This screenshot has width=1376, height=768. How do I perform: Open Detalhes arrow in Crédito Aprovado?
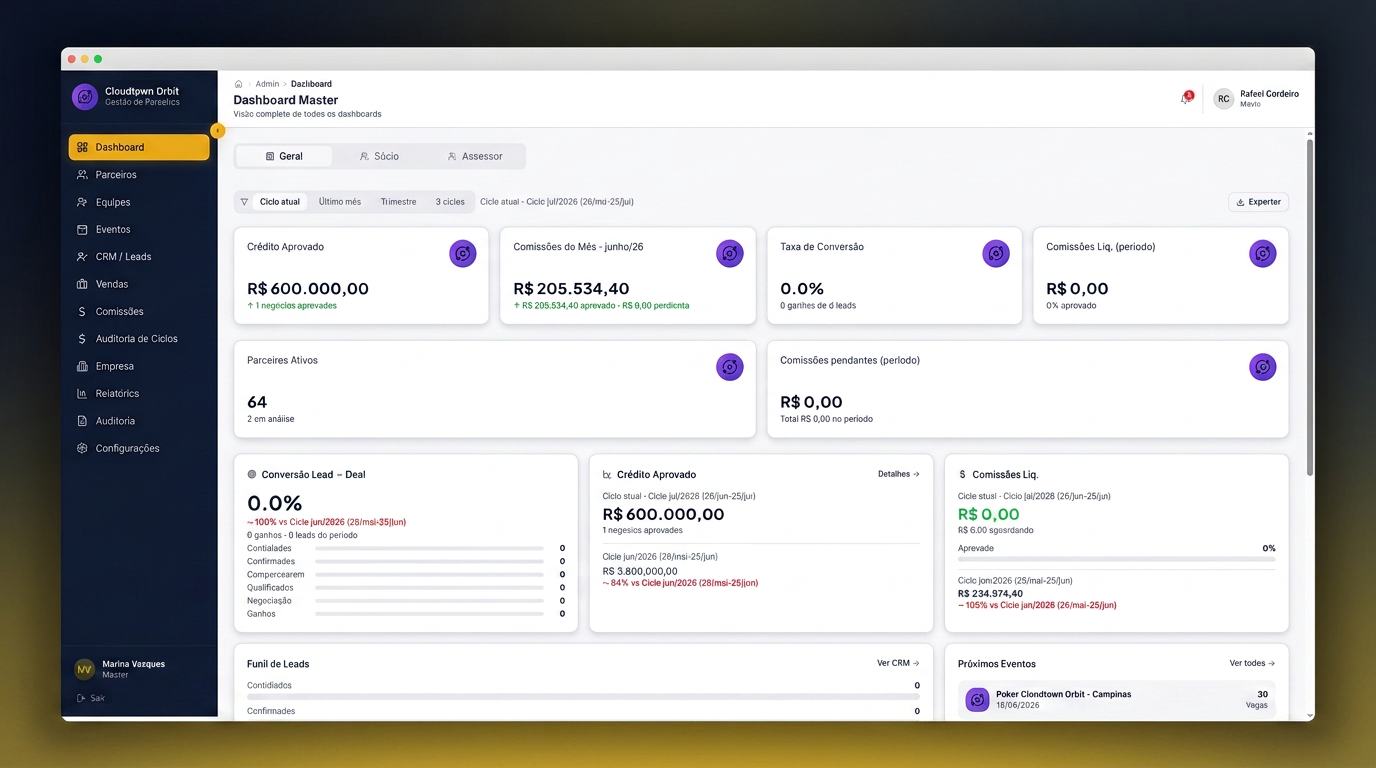click(899, 474)
